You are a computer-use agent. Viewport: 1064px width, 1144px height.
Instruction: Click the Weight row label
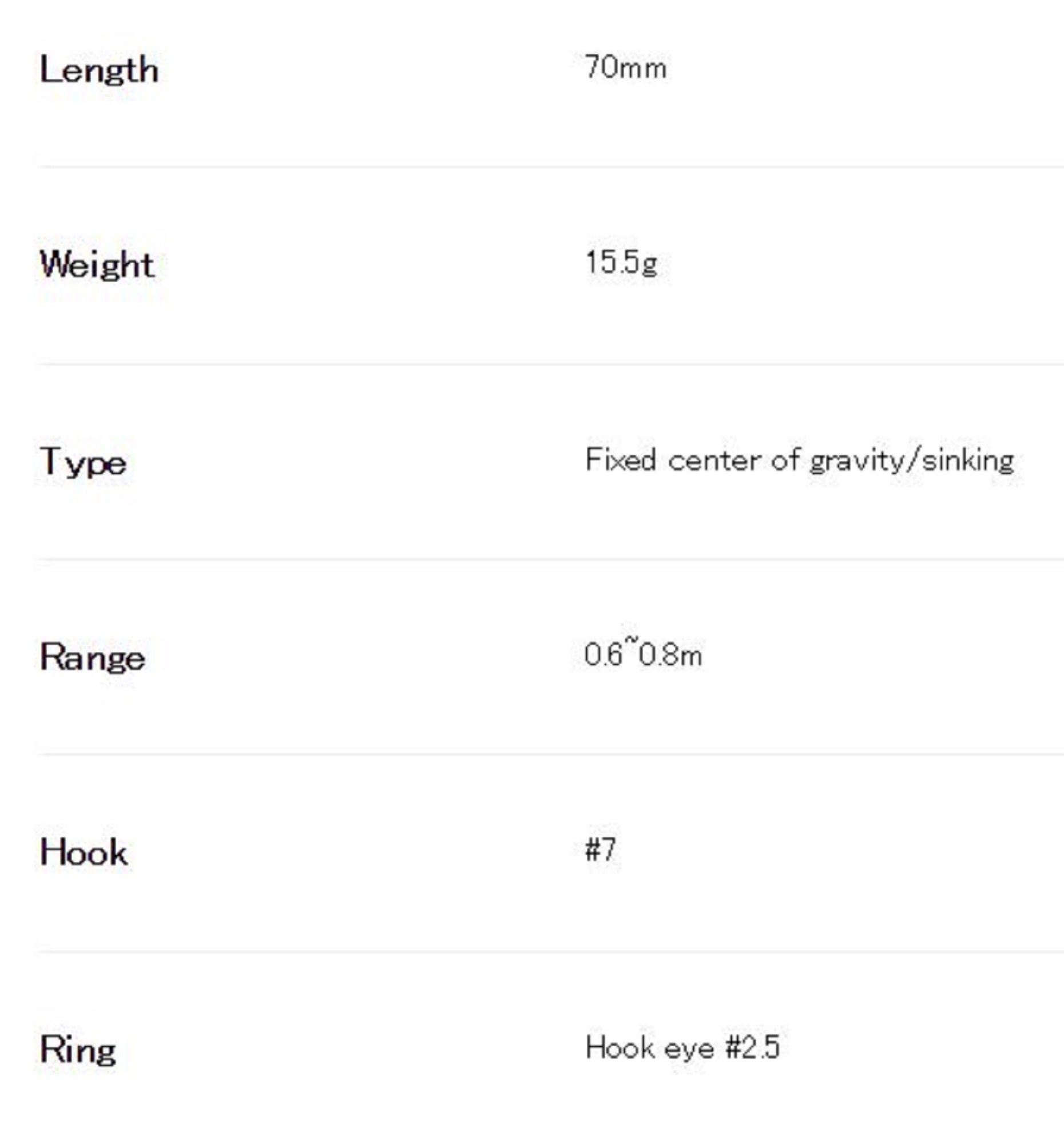97,265
